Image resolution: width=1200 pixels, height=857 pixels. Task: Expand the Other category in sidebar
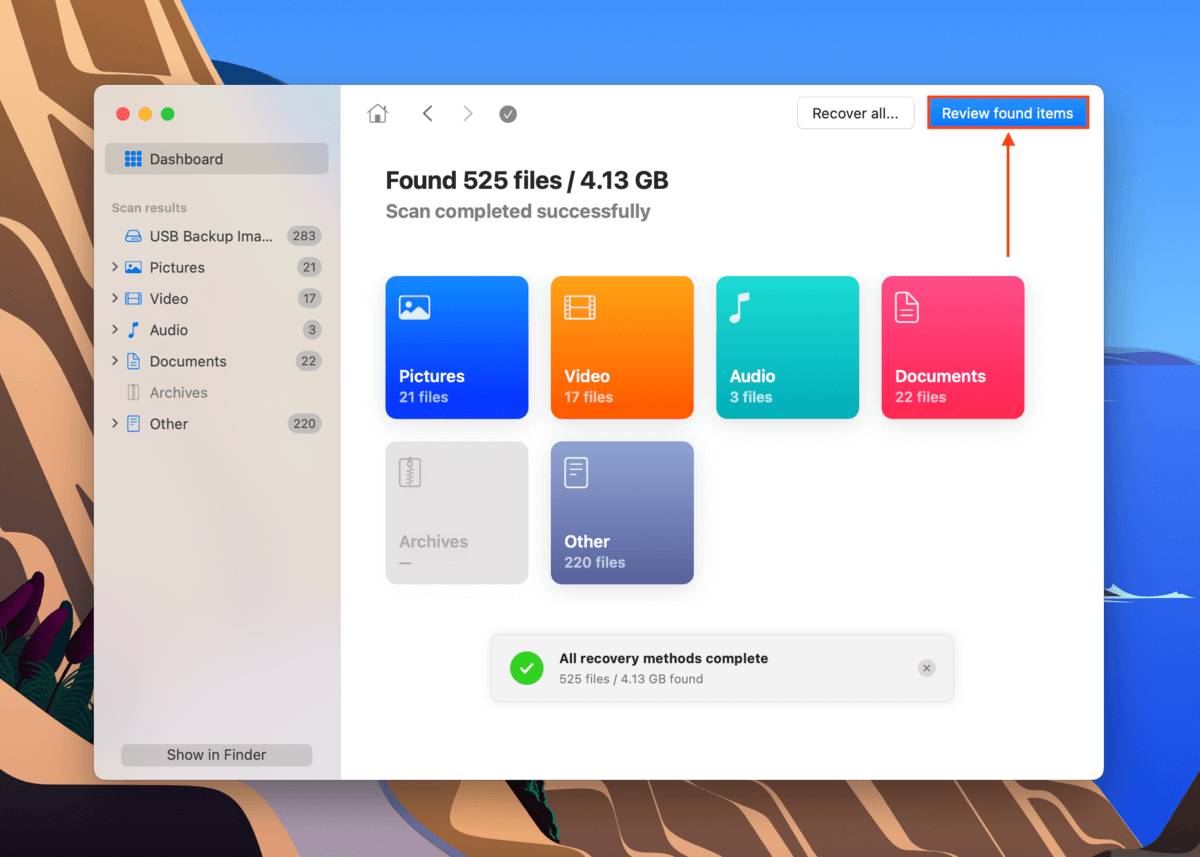(114, 424)
